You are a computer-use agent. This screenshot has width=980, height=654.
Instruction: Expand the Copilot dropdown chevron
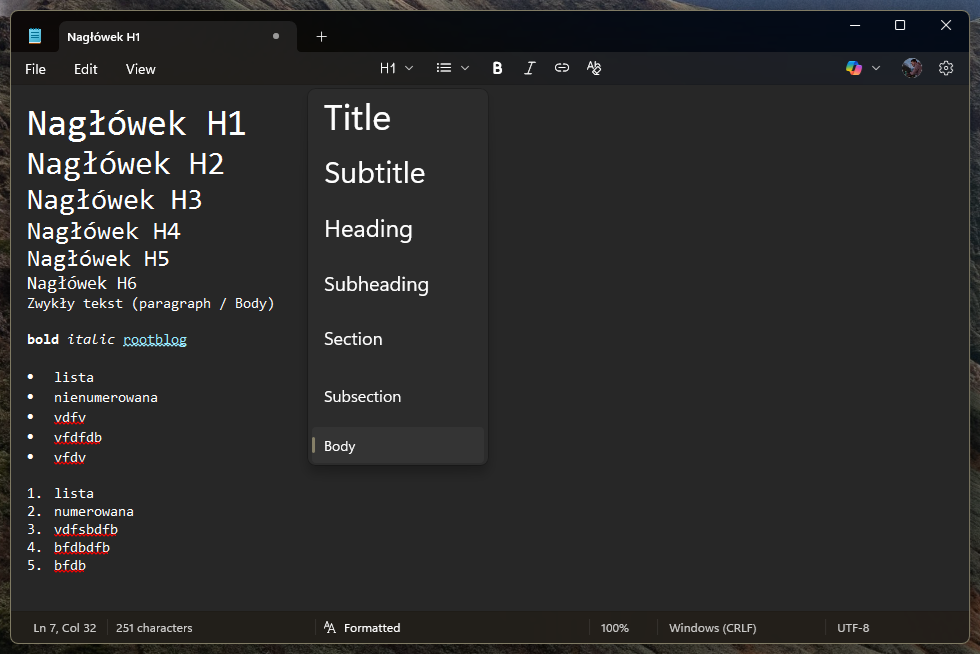[x=876, y=68]
